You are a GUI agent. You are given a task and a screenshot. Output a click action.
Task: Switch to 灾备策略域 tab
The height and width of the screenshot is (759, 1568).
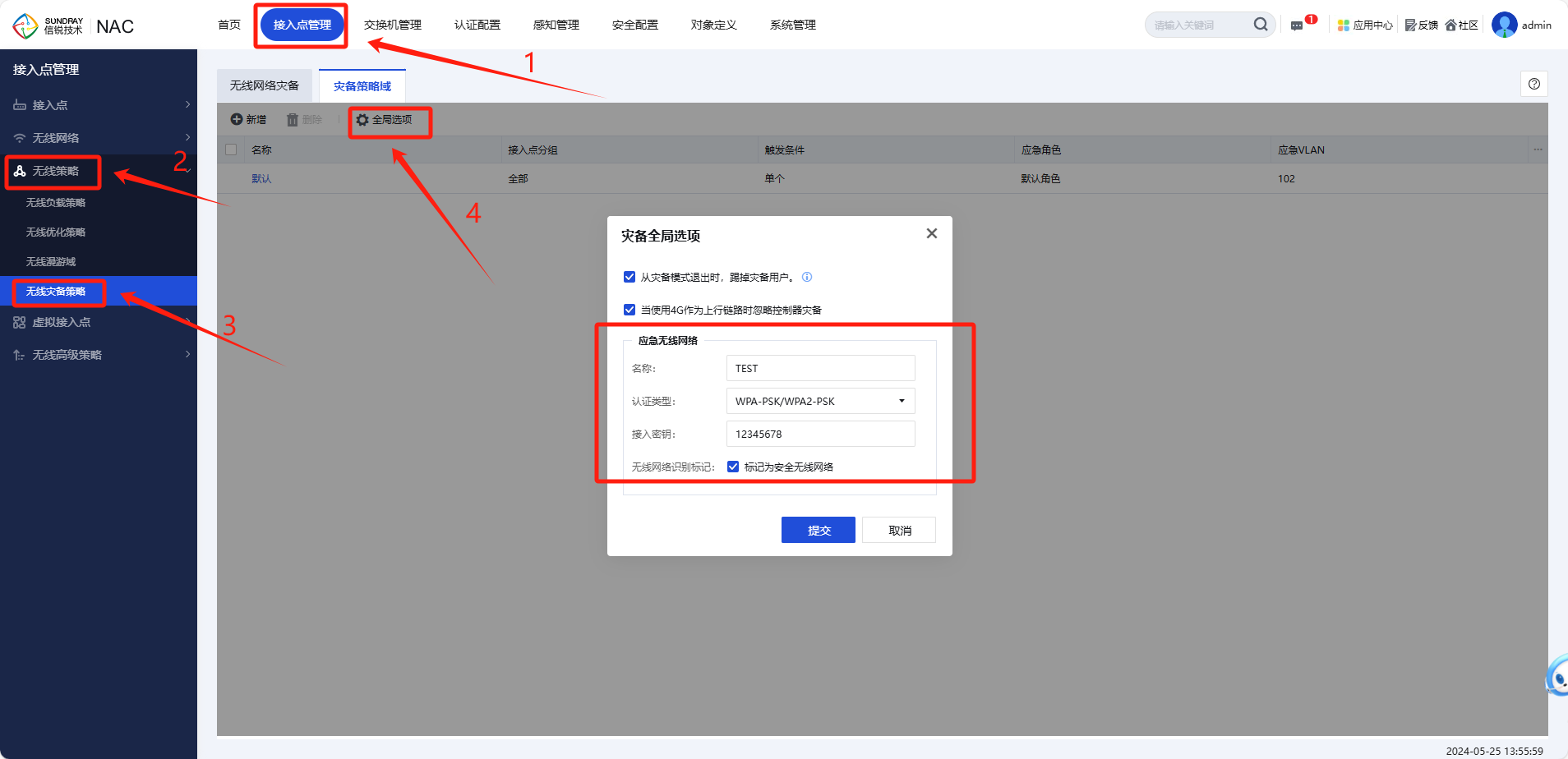[x=362, y=86]
